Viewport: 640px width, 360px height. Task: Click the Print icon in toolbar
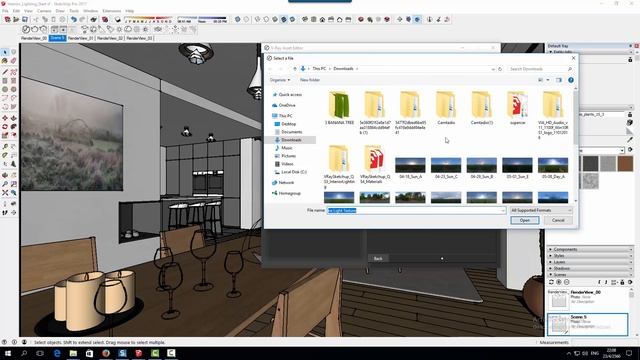tap(93, 20)
